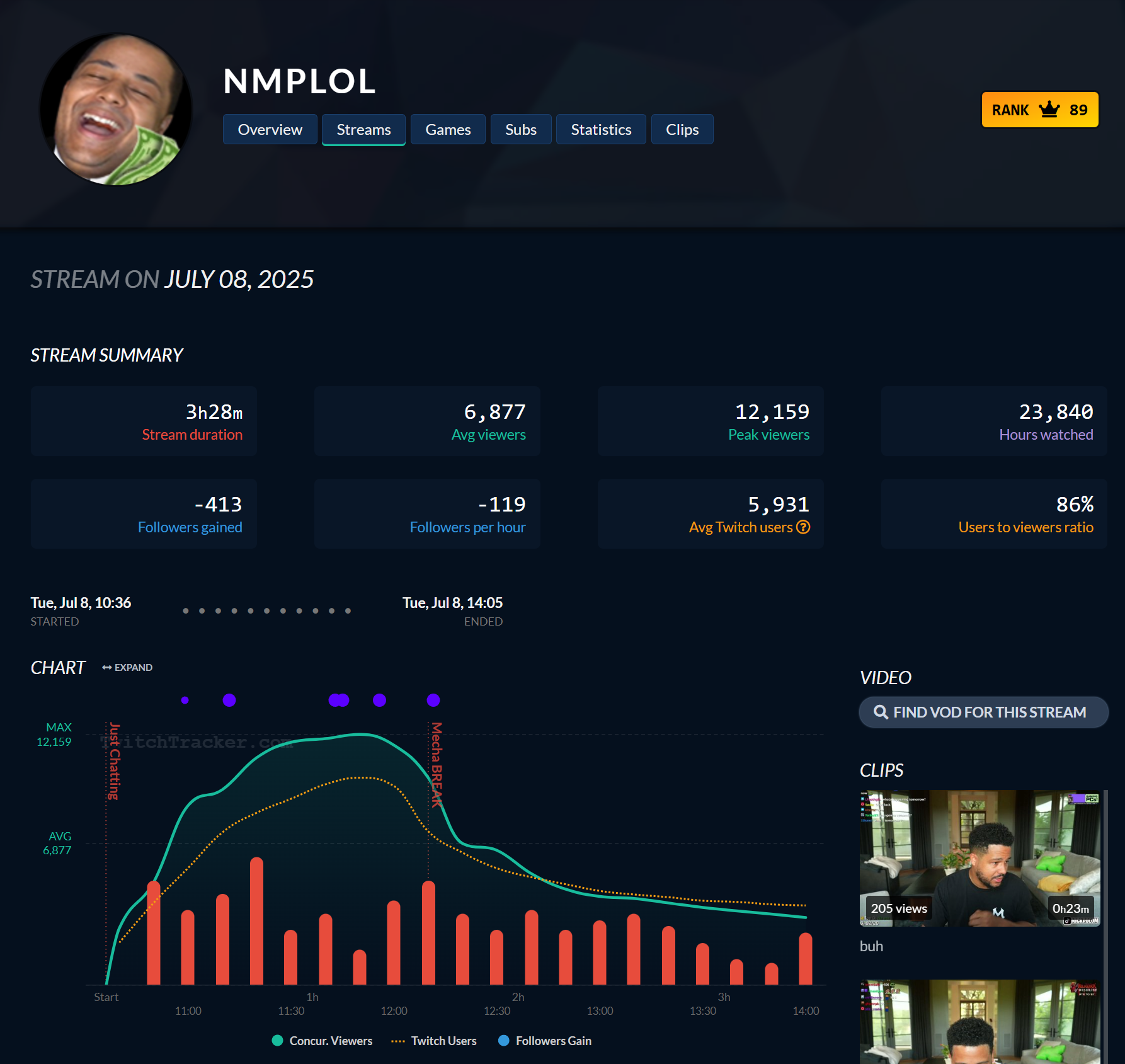The height and width of the screenshot is (1064, 1125).
Task: Click the last red bar at 14:00
Action: pos(805,958)
